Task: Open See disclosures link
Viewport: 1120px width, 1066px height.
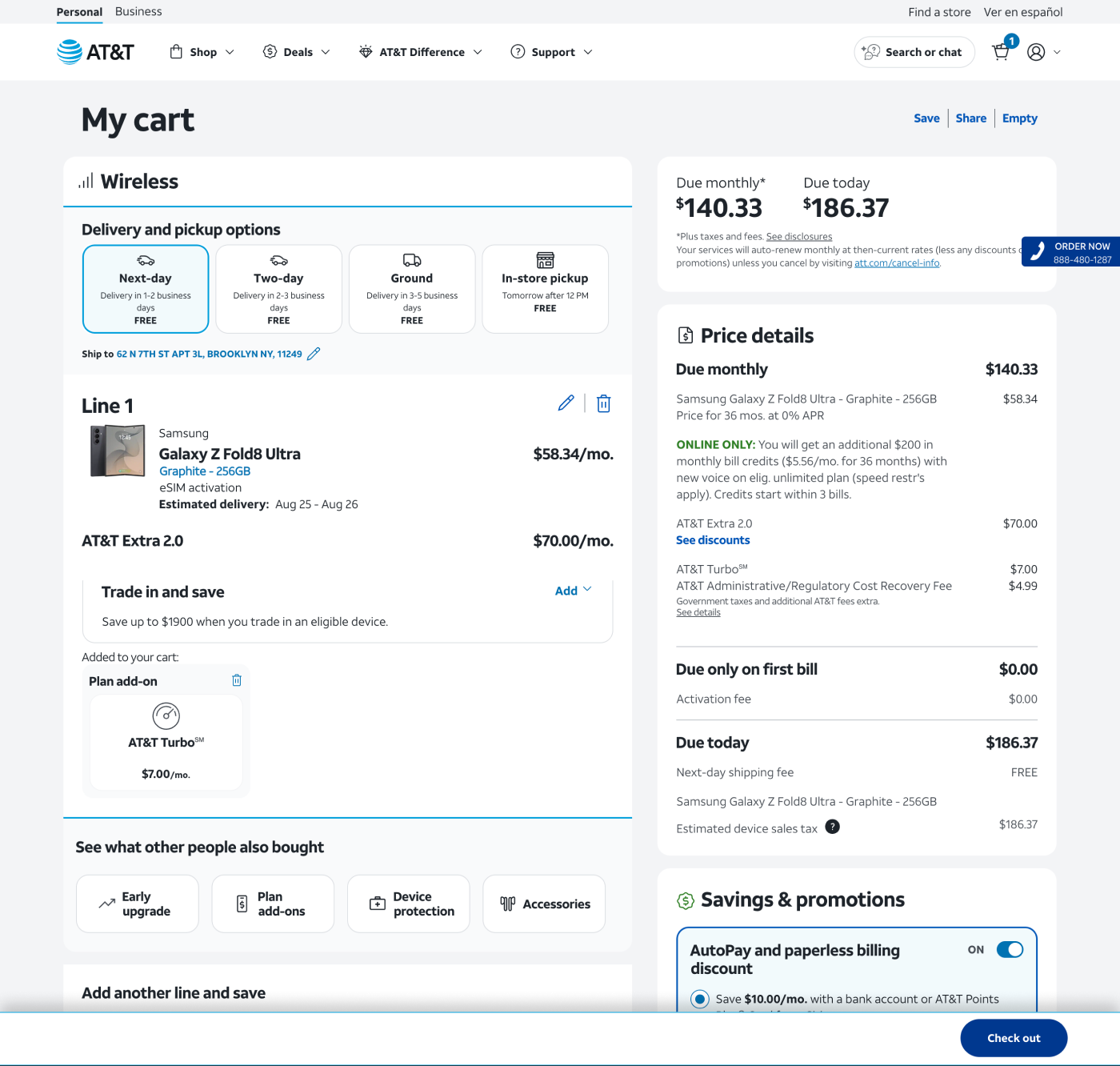Action: tap(799, 237)
